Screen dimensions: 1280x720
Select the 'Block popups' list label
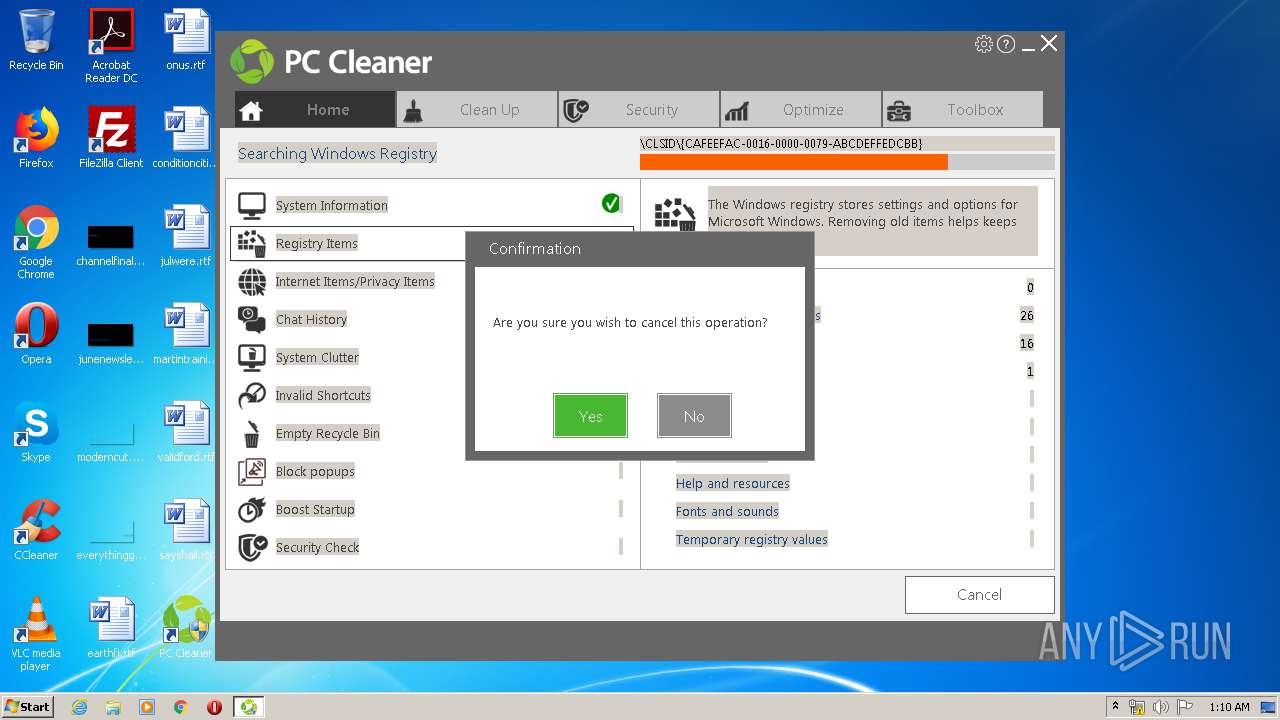coord(315,471)
